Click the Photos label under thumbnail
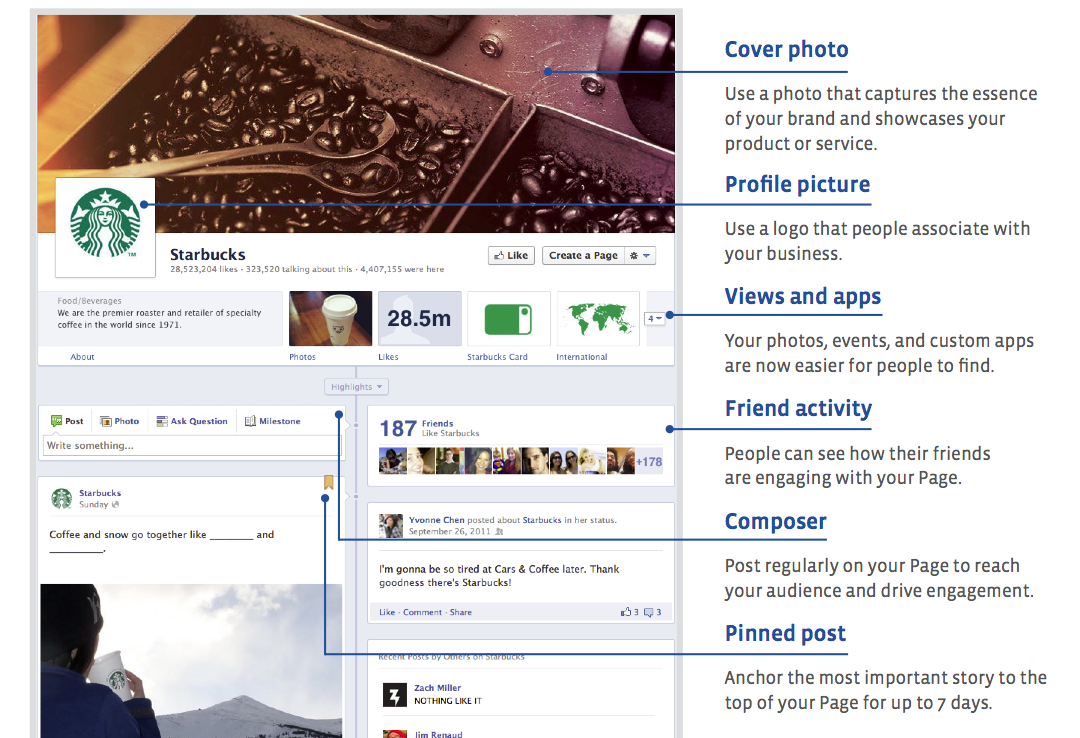Viewport: 1080px width, 738px height. (302, 357)
